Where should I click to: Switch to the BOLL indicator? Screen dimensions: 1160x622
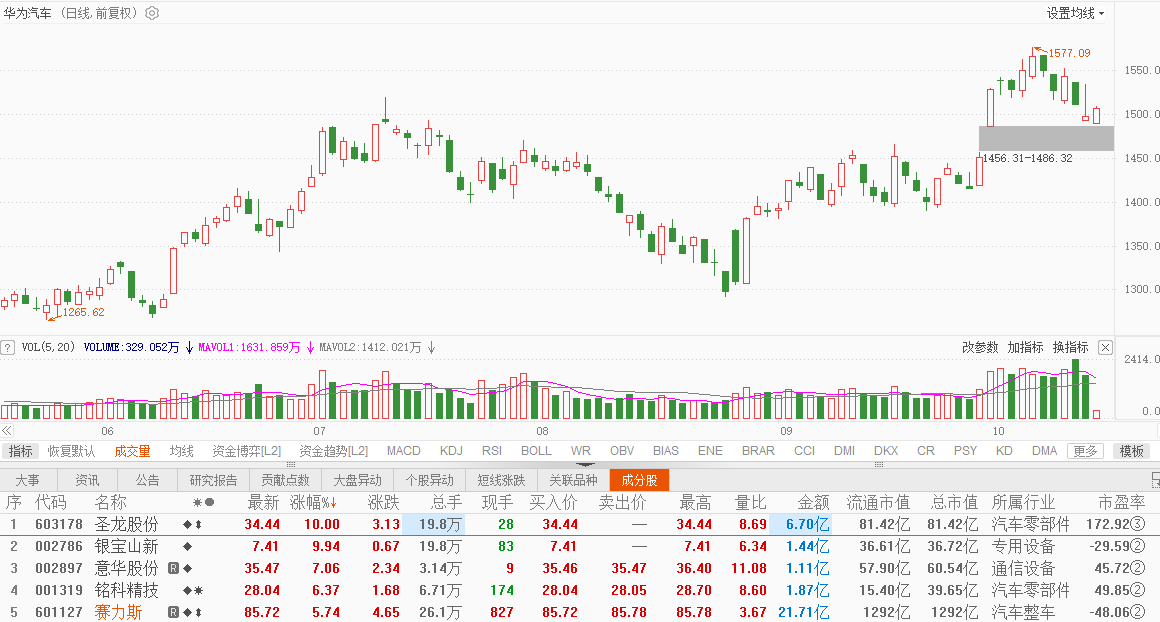point(536,451)
